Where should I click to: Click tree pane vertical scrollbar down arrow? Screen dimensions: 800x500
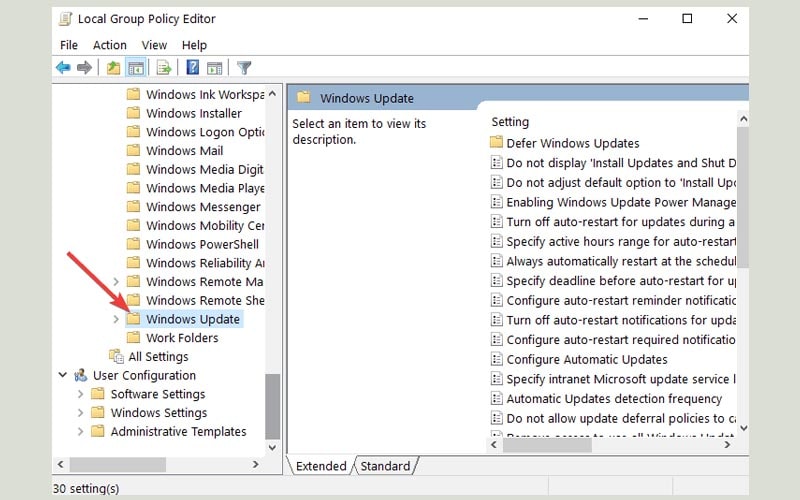click(x=272, y=447)
